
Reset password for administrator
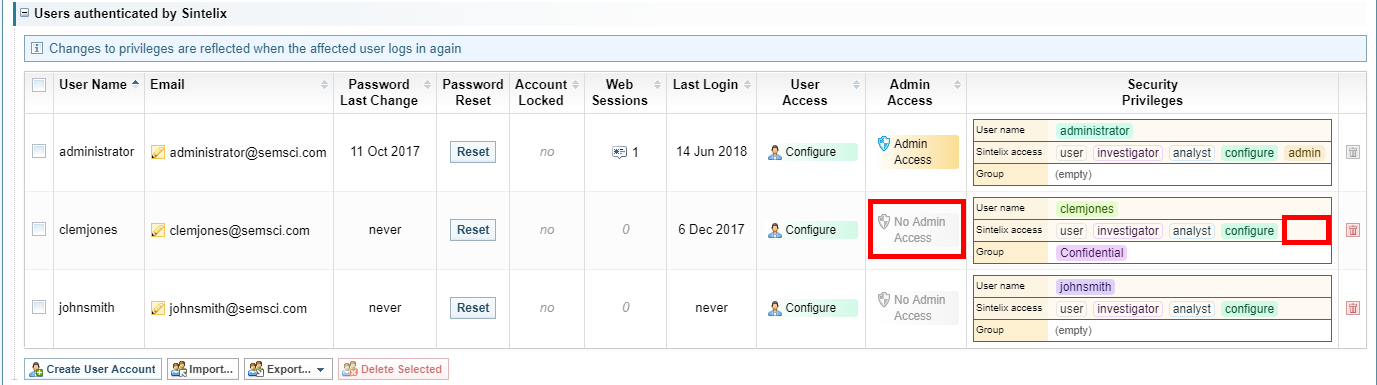pyautogui.click(x=473, y=152)
